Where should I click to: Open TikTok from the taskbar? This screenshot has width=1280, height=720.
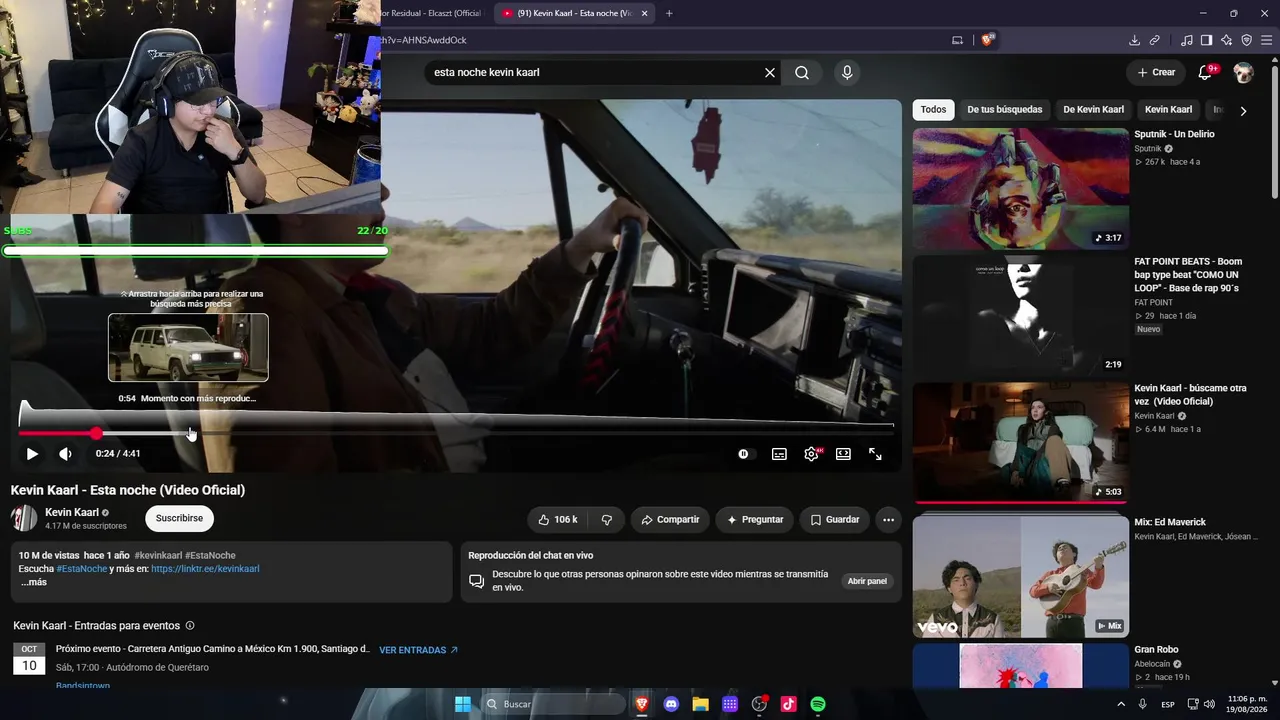click(788, 704)
